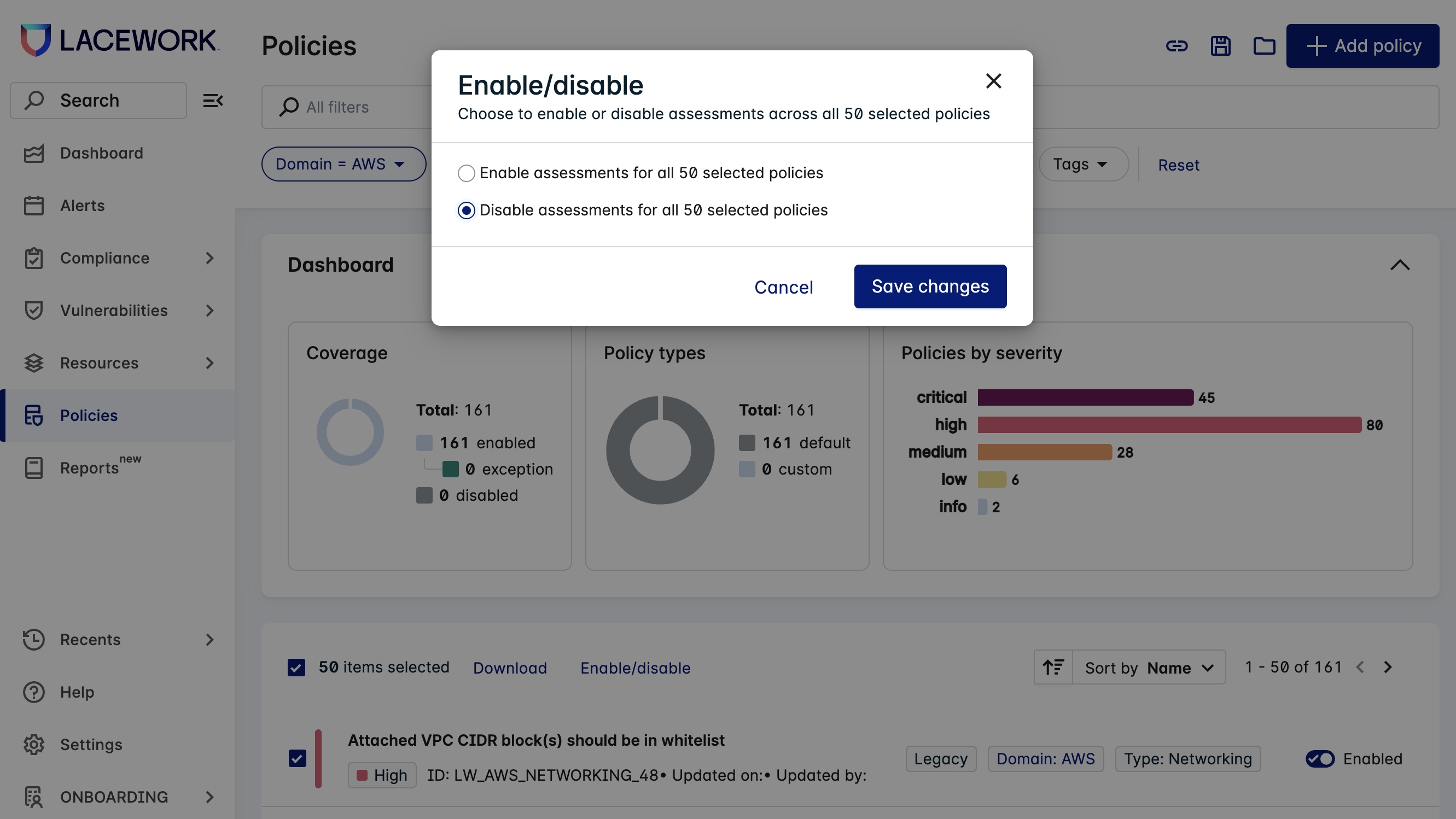Image resolution: width=1456 pixels, height=819 pixels.
Task: Click the Download link above the policy list
Action: coord(509,668)
